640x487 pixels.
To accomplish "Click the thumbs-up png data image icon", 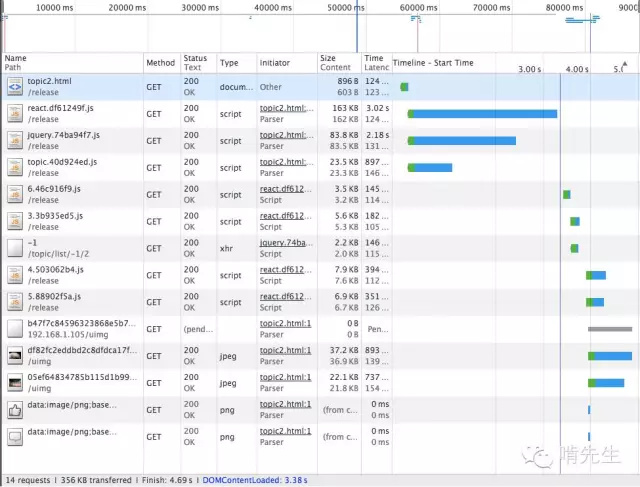I will [15, 410].
